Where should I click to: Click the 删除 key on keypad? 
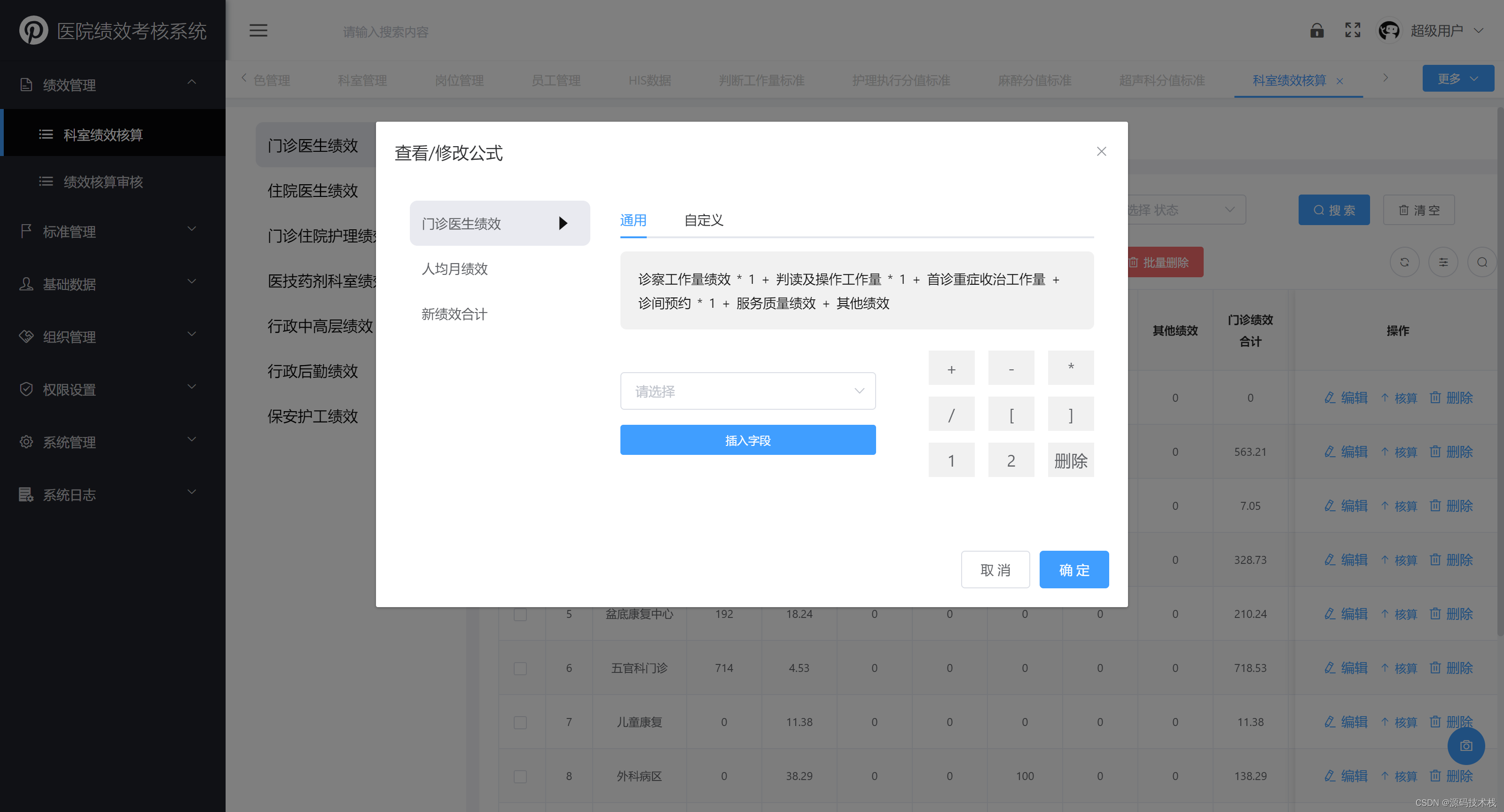pos(1070,461)
